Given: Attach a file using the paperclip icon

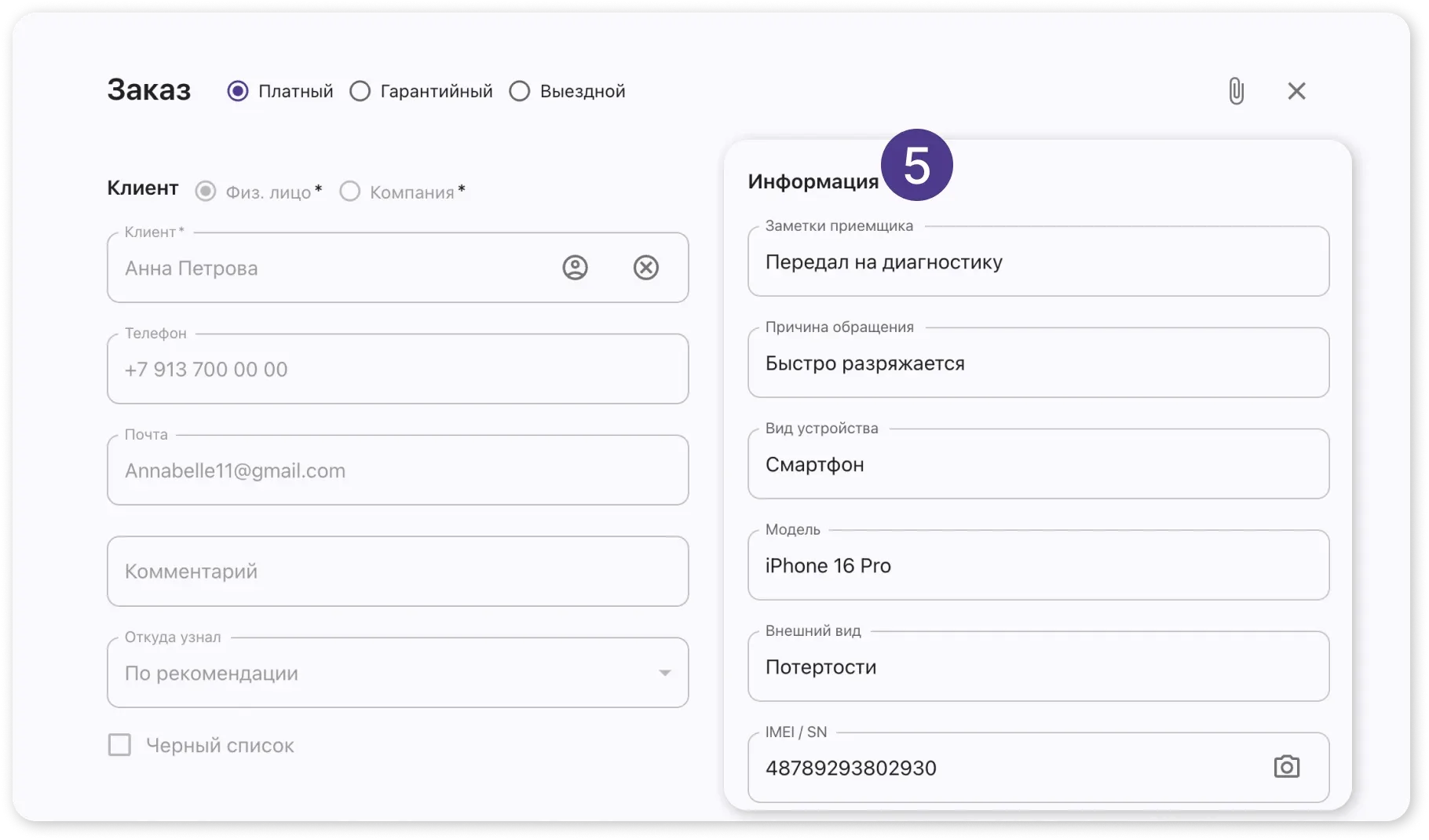Looking at the screenshot, I should coord(1237,91).
